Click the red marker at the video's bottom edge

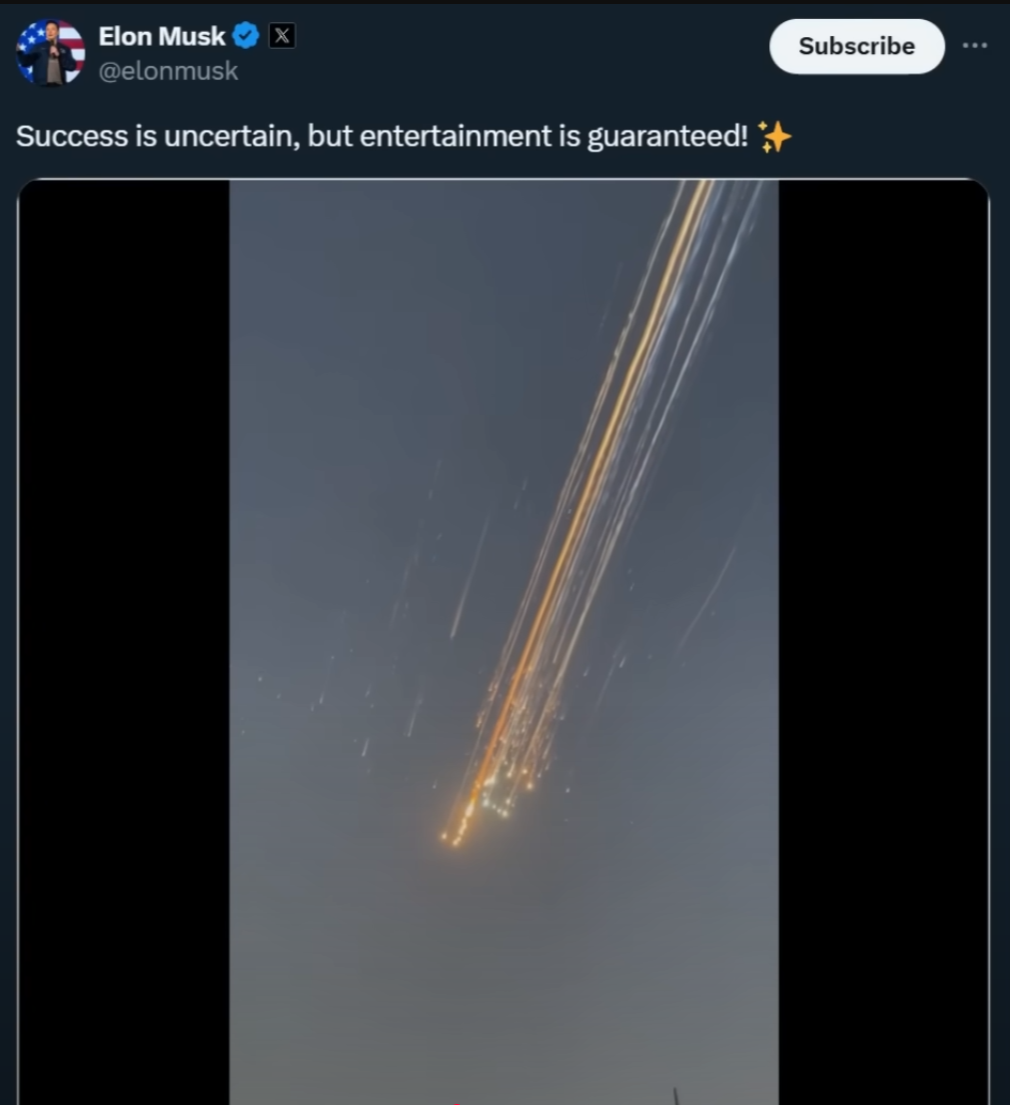pyautogui.click(x=457, y=1102)
